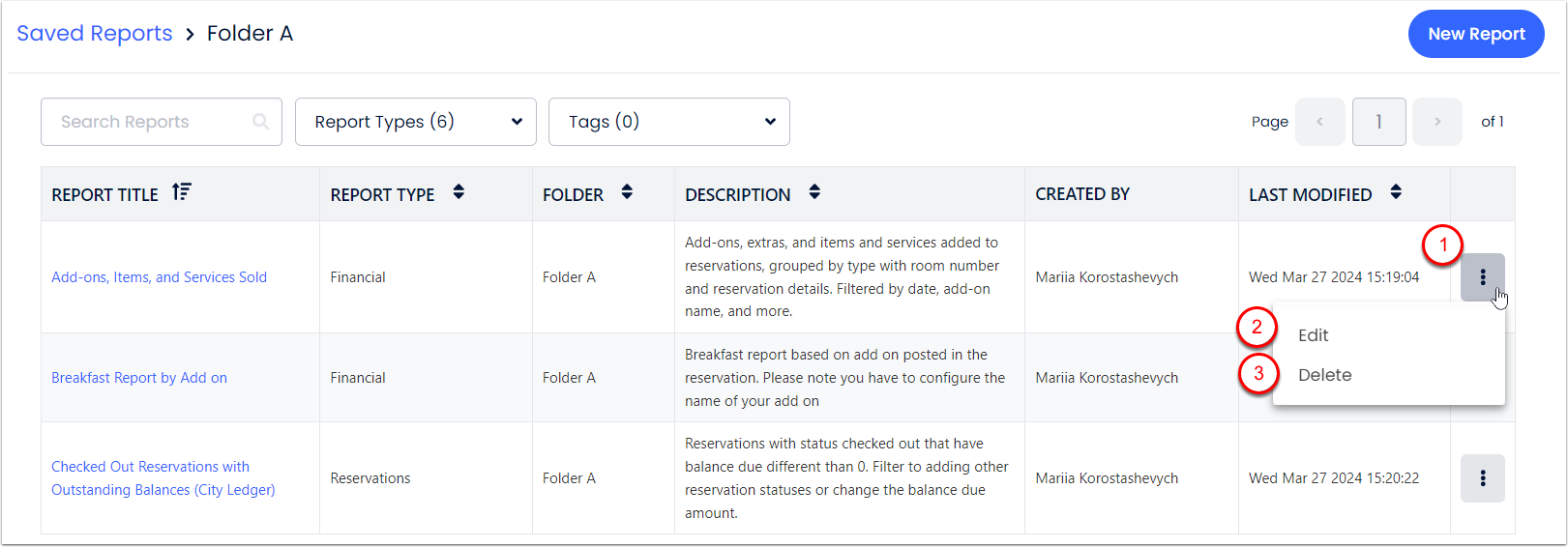Navigate to Saved Reports breadcrumb
Screen dimensions: 1568x547
tap(95, 34)
